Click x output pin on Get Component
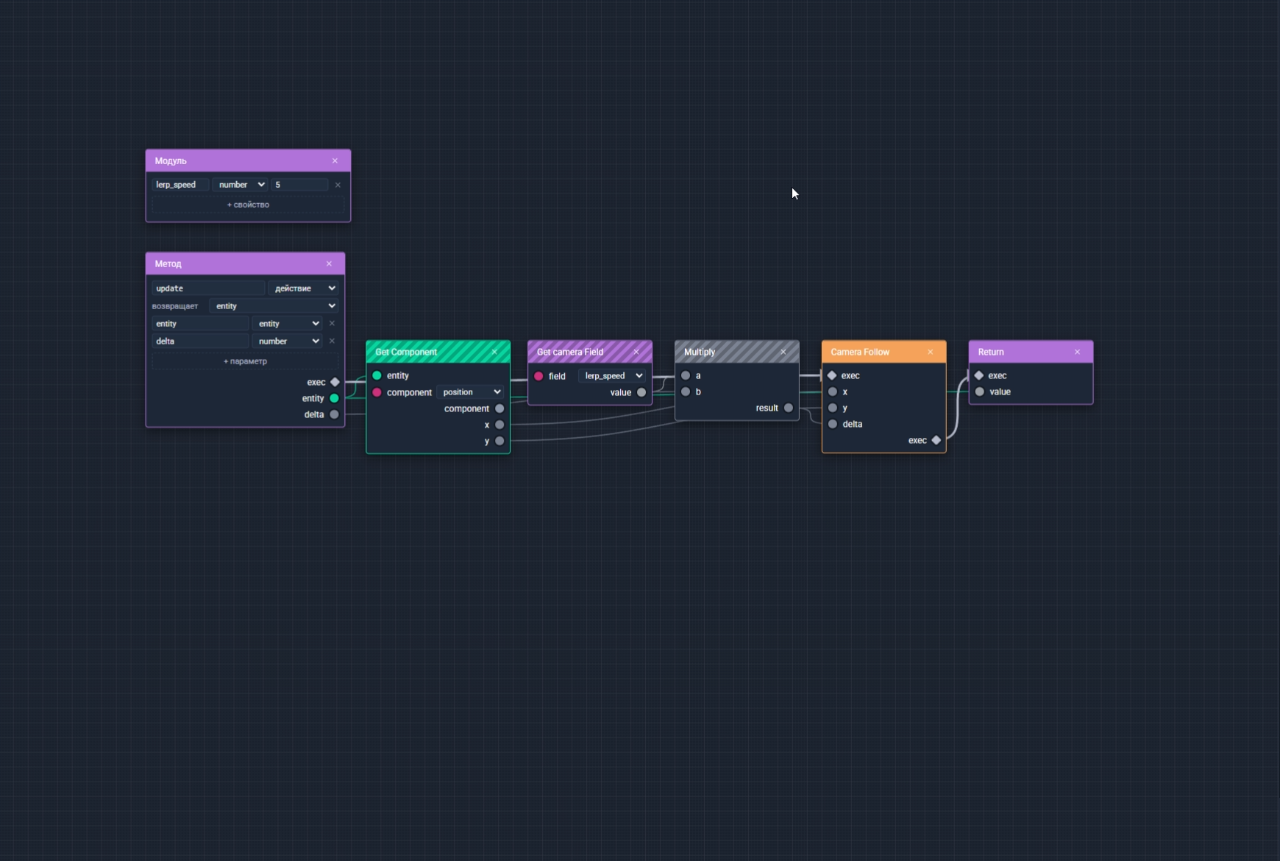This screenshot has width=1280, height=861. click(500, 425)
